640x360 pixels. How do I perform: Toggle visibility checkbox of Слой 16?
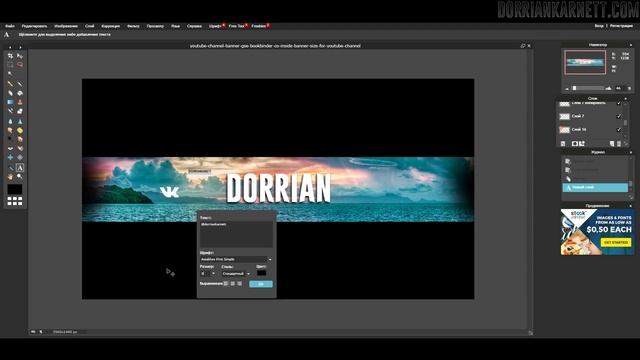point(619,130)
